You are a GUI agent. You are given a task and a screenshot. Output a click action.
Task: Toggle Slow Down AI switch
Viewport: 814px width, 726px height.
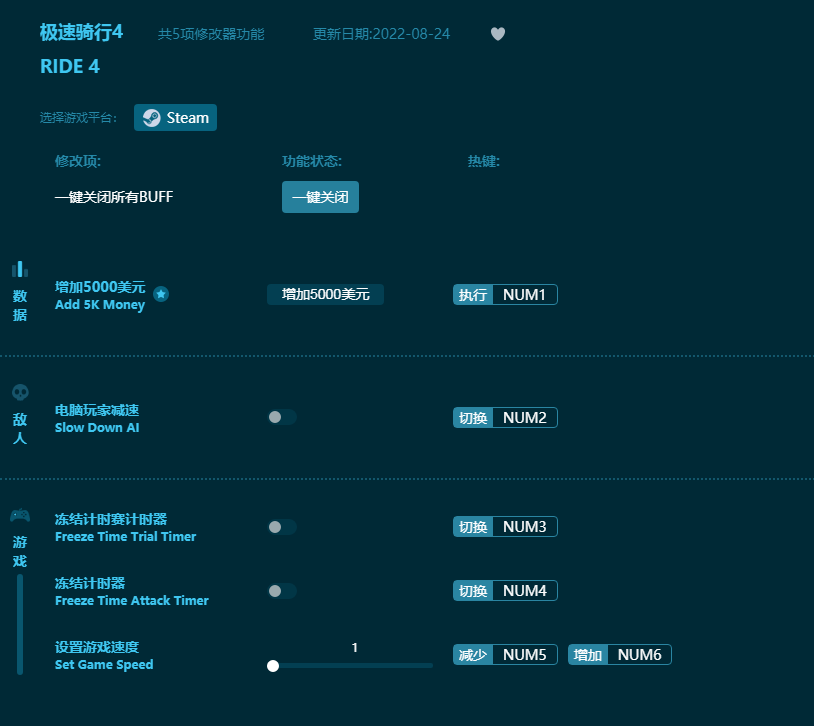point(282,417)
